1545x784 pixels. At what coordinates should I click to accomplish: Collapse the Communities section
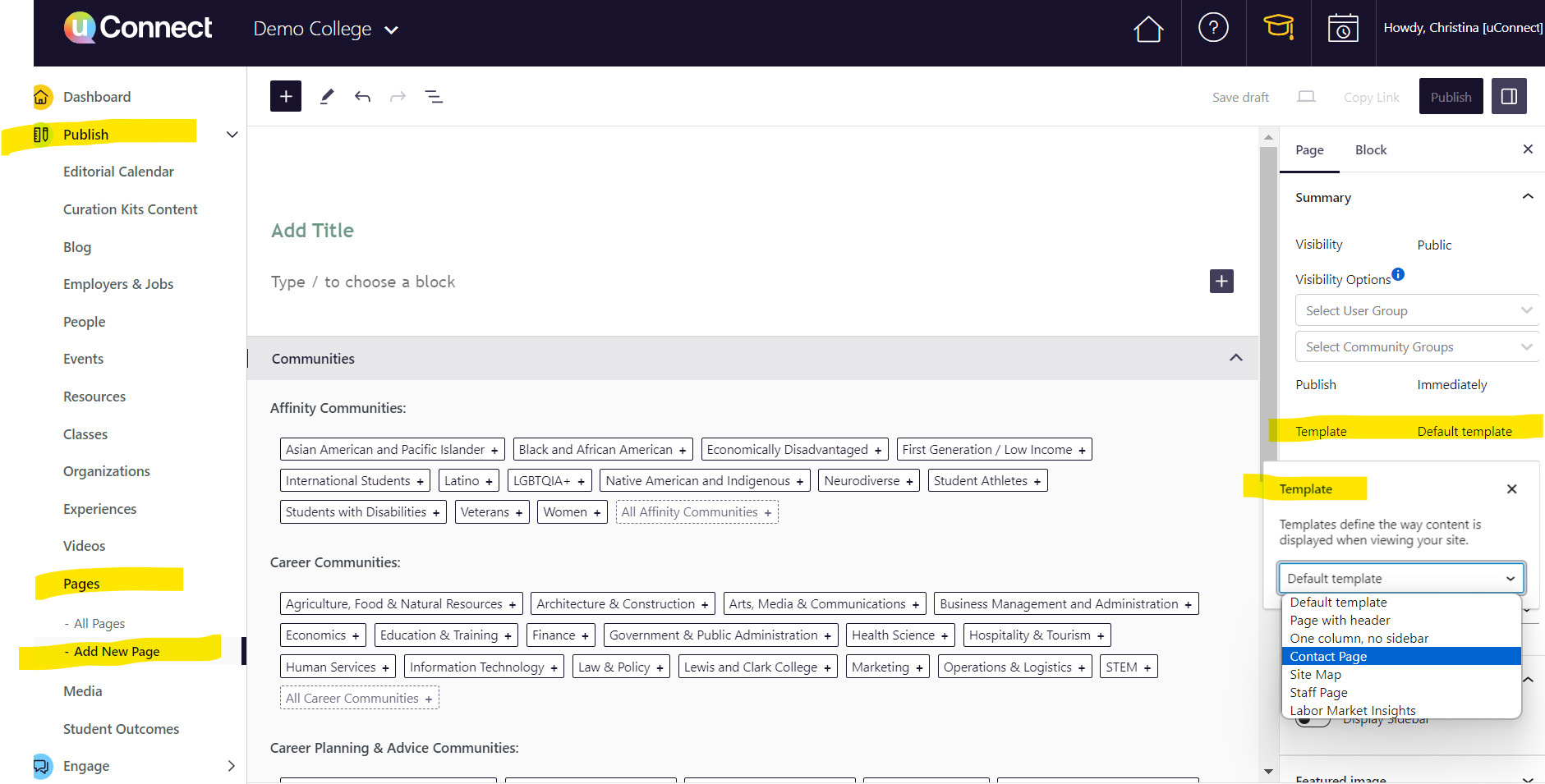1235,358
